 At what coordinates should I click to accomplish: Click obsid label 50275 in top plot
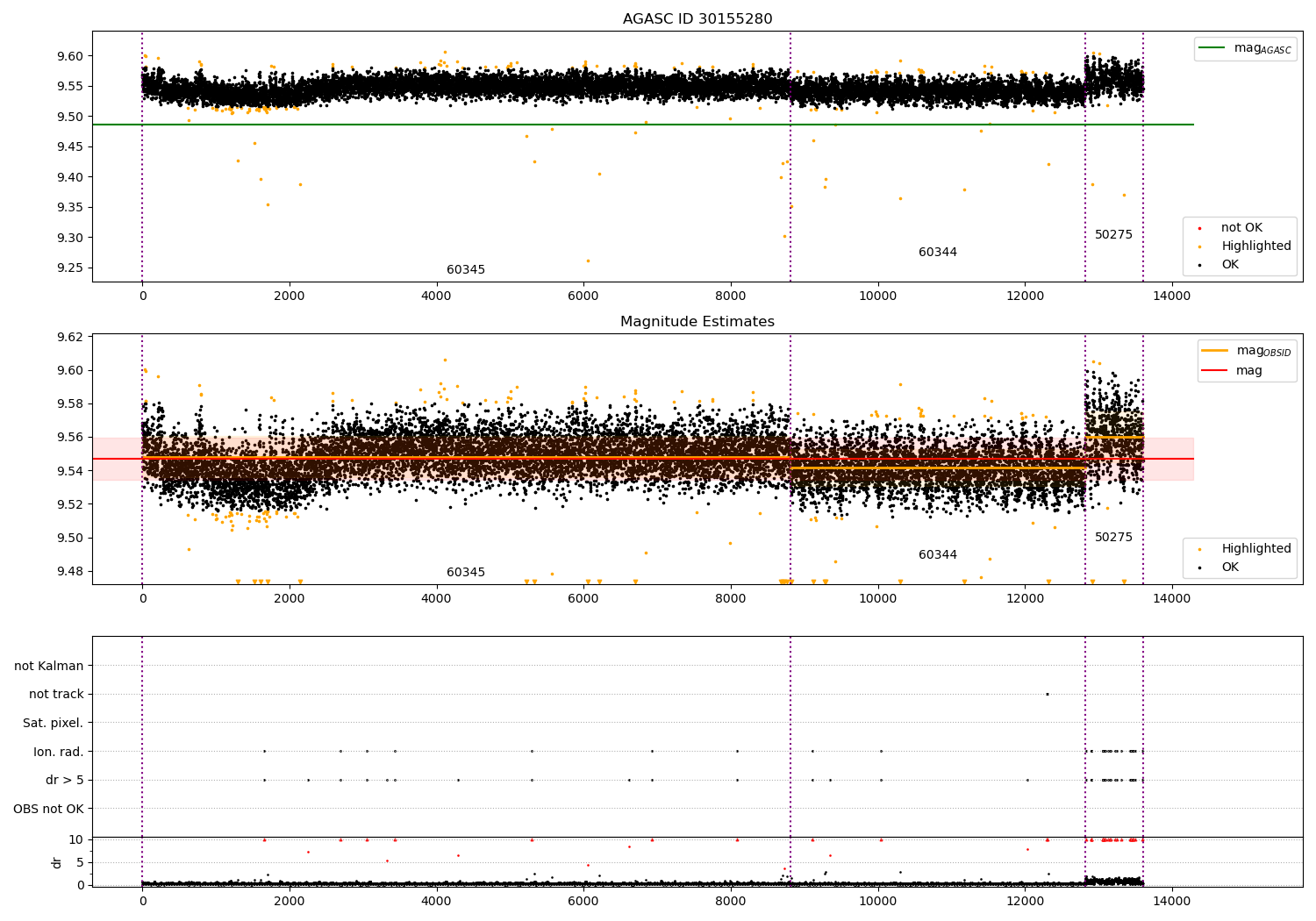(1113, 235)
